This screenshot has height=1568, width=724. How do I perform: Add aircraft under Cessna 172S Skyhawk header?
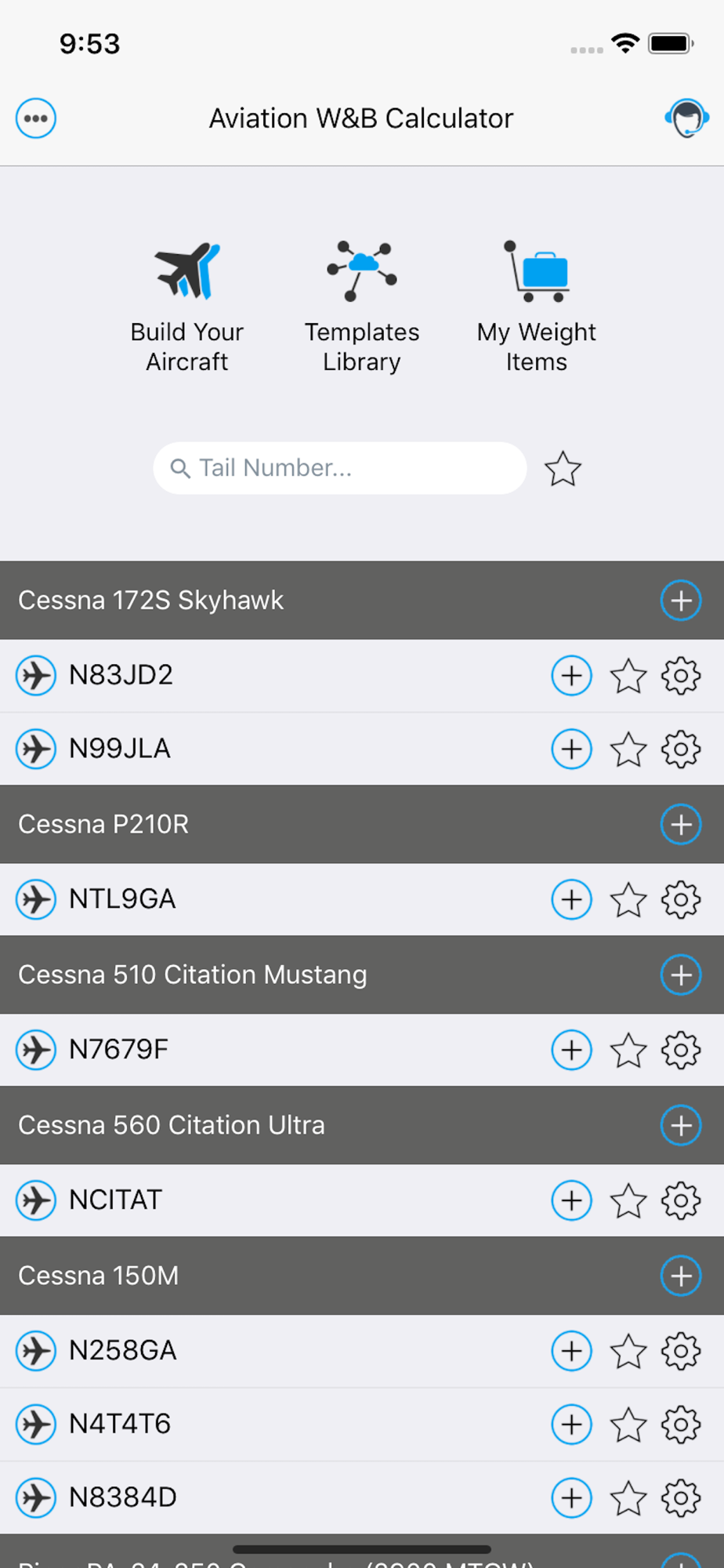pyautogui.click(x=680, y=601)
